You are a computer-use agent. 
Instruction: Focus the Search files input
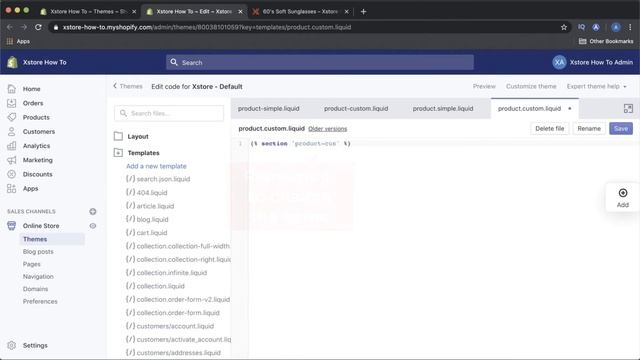click(169, 113)
